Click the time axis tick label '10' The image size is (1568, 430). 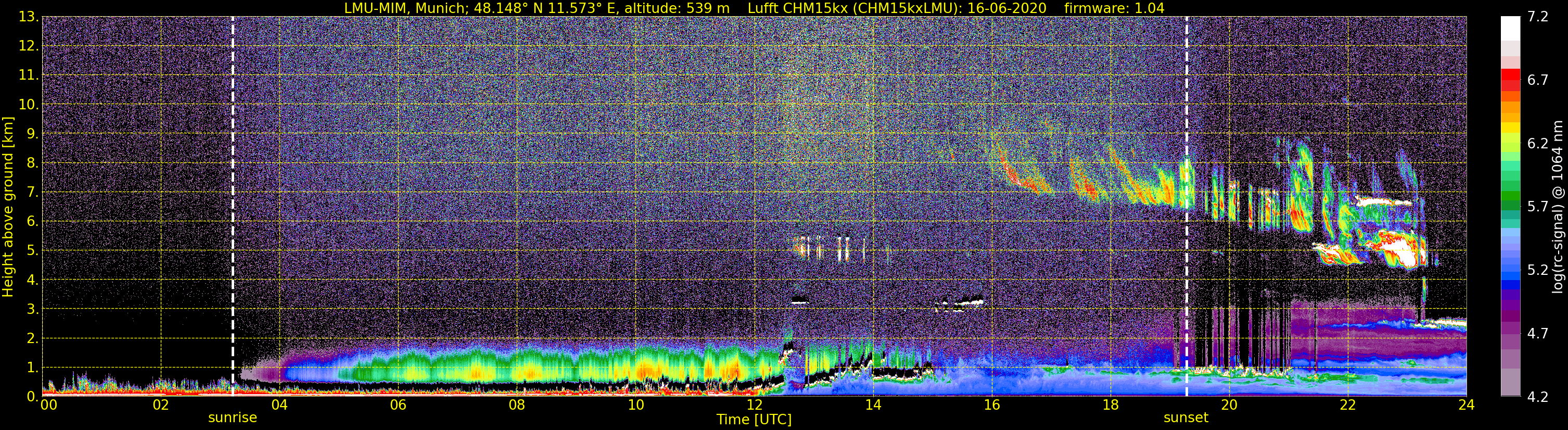tap(635, 405)
